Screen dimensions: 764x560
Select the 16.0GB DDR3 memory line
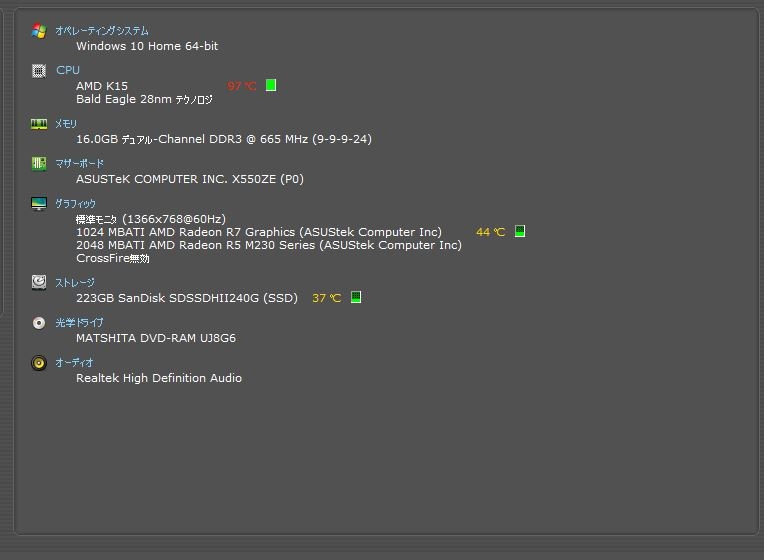(224, 139)
